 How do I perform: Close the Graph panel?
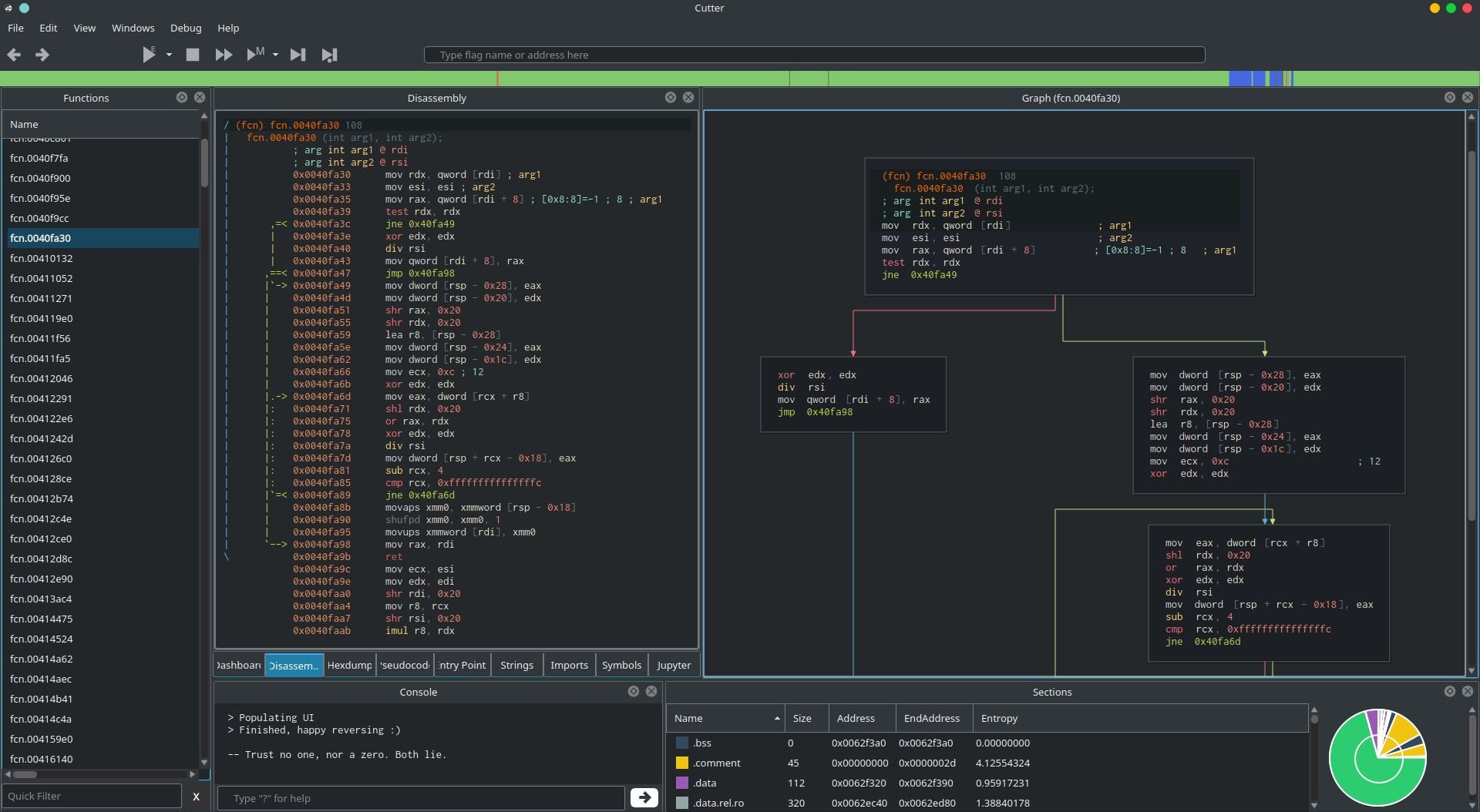[x=1468, y=97]
